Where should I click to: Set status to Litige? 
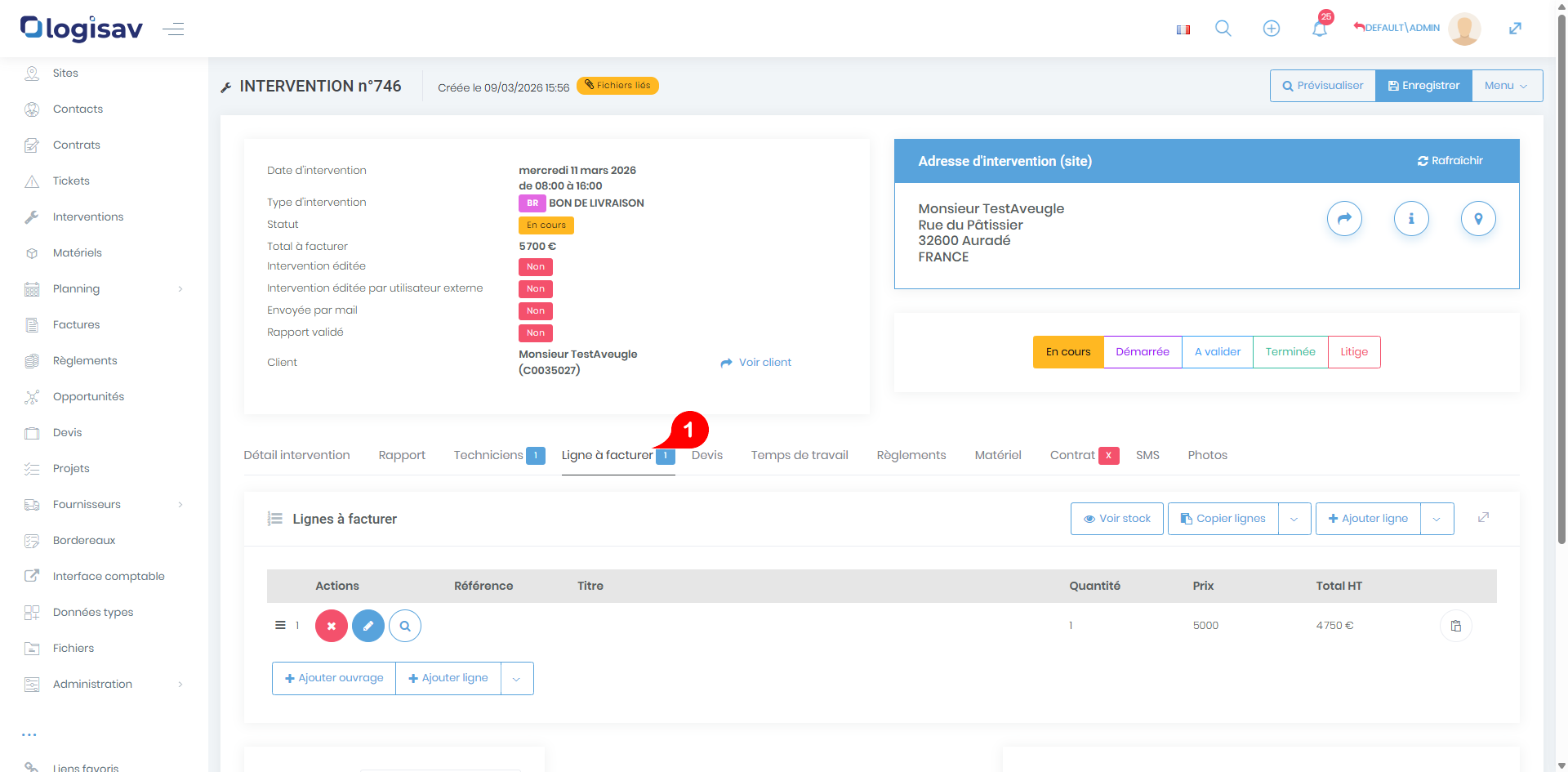pyautogui.click(x=1353, y=352)
